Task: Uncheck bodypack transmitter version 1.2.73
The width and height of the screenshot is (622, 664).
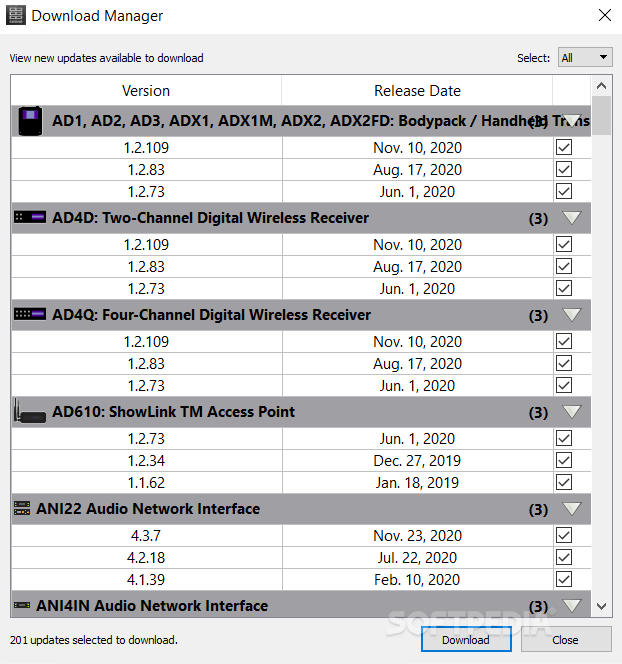Action: [564, 191]
